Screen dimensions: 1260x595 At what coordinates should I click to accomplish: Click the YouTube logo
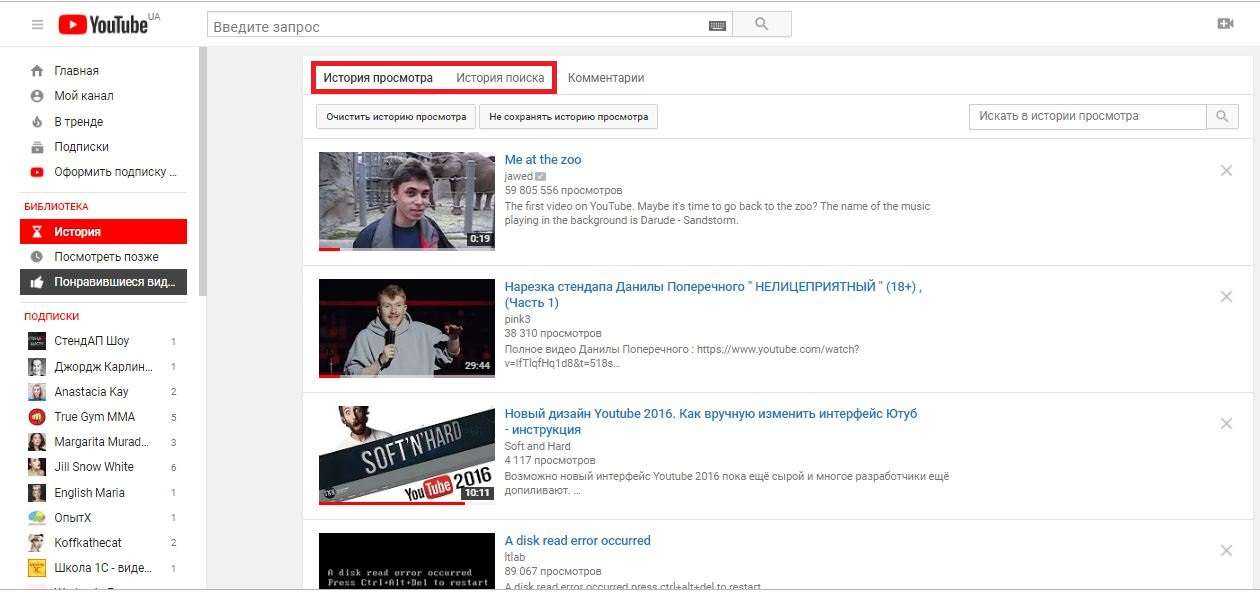(x=102, y=24)
